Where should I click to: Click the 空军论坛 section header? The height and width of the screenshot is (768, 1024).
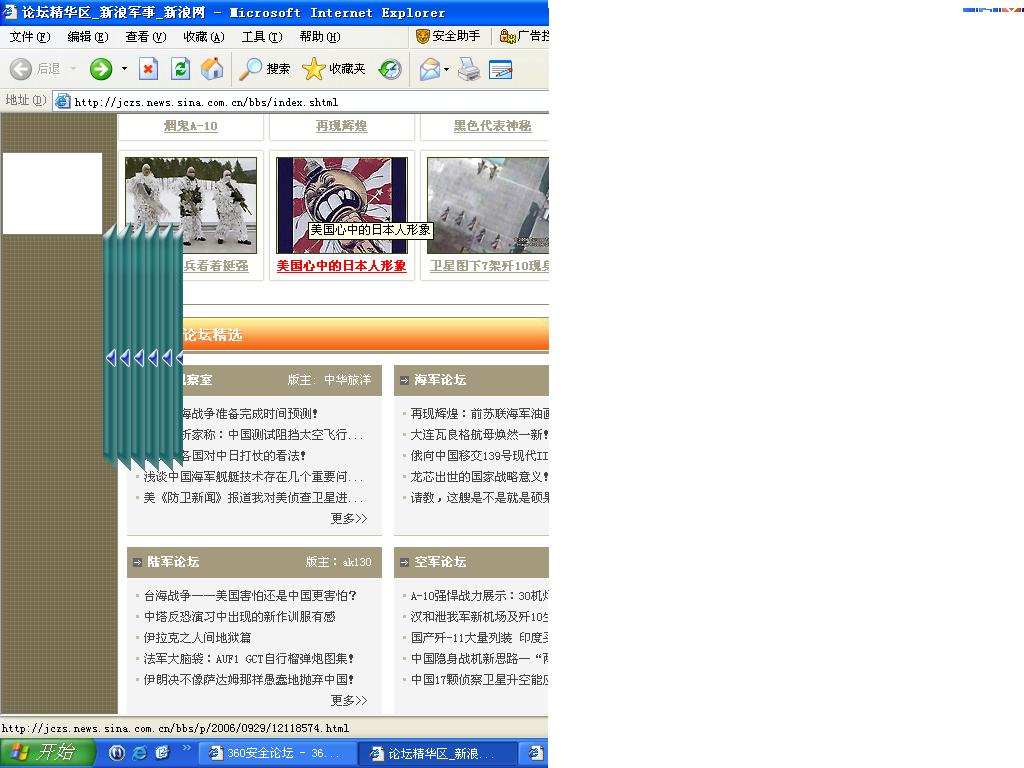(x=440, y=562)
